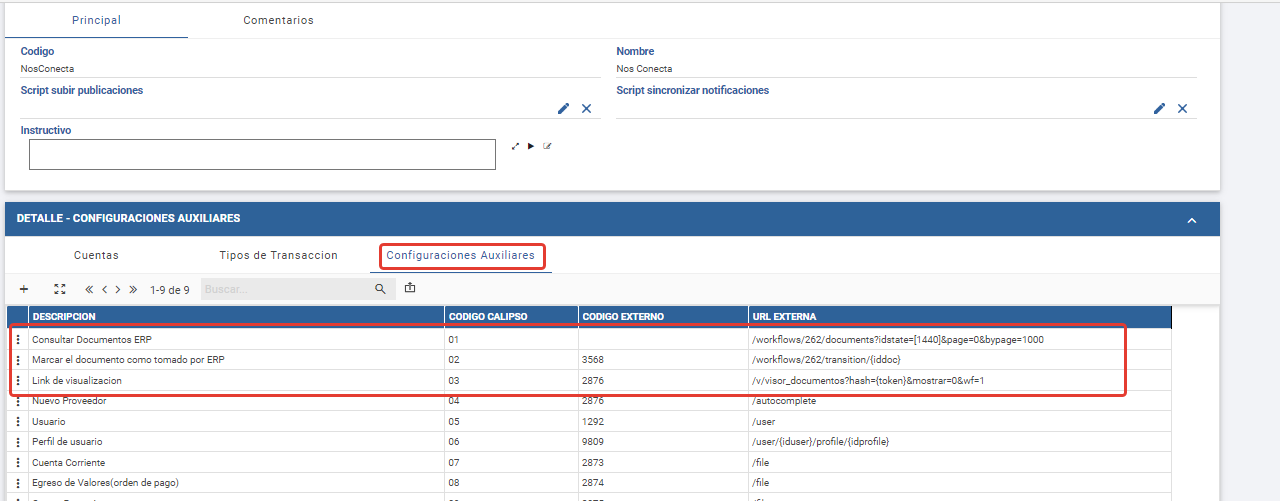Click the Buscar search field
This screenshot has height=501, width=1280.
287,289
